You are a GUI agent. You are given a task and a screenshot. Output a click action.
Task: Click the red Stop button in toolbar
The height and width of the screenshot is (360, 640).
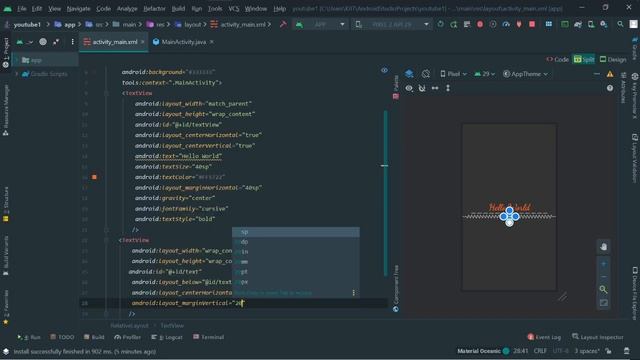point(532,24)
